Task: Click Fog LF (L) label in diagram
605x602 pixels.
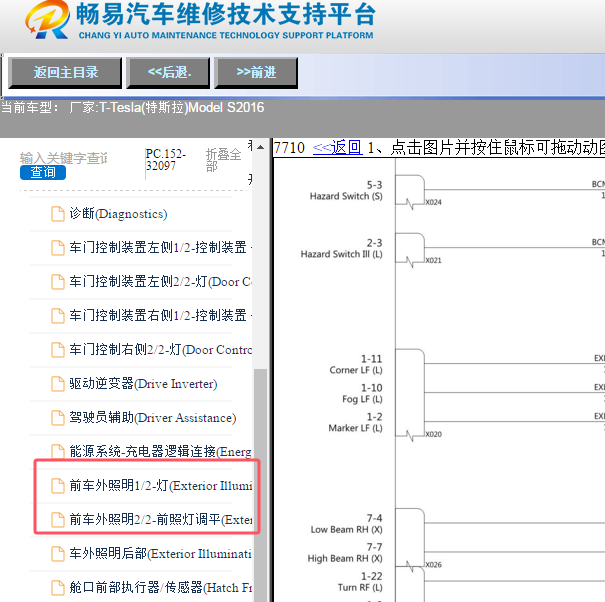Action: coord(362,399)
